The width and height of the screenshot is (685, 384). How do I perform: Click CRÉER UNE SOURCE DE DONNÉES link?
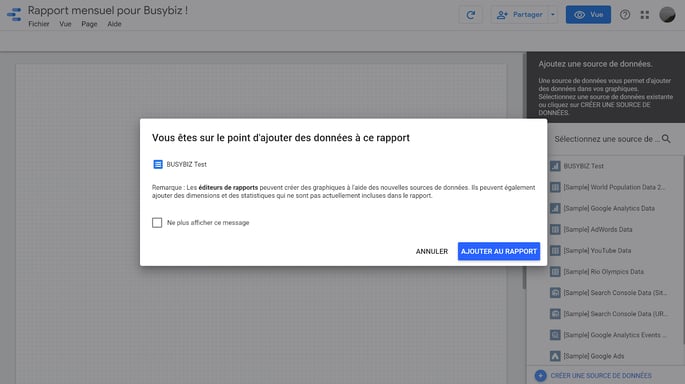coord(601,376)
